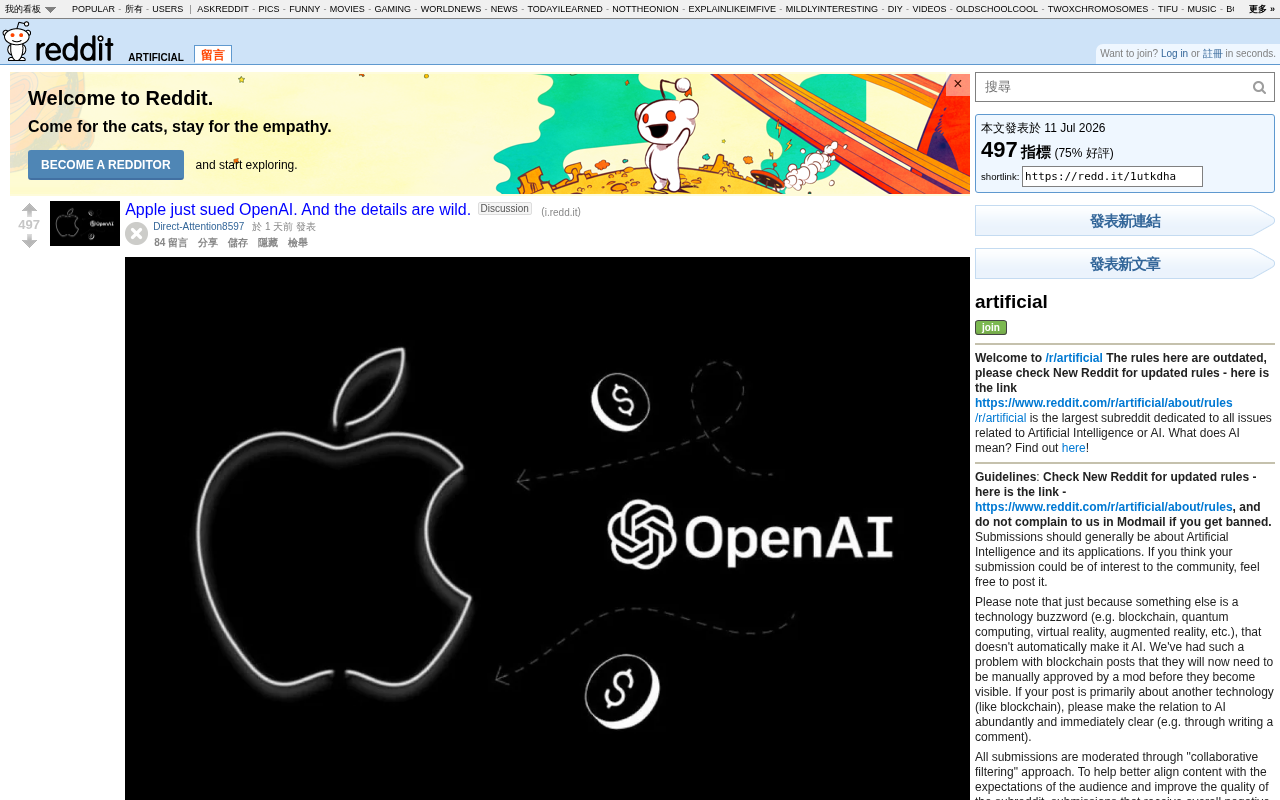Open ASKREDDIT in top bar

[x=223, y=9]
